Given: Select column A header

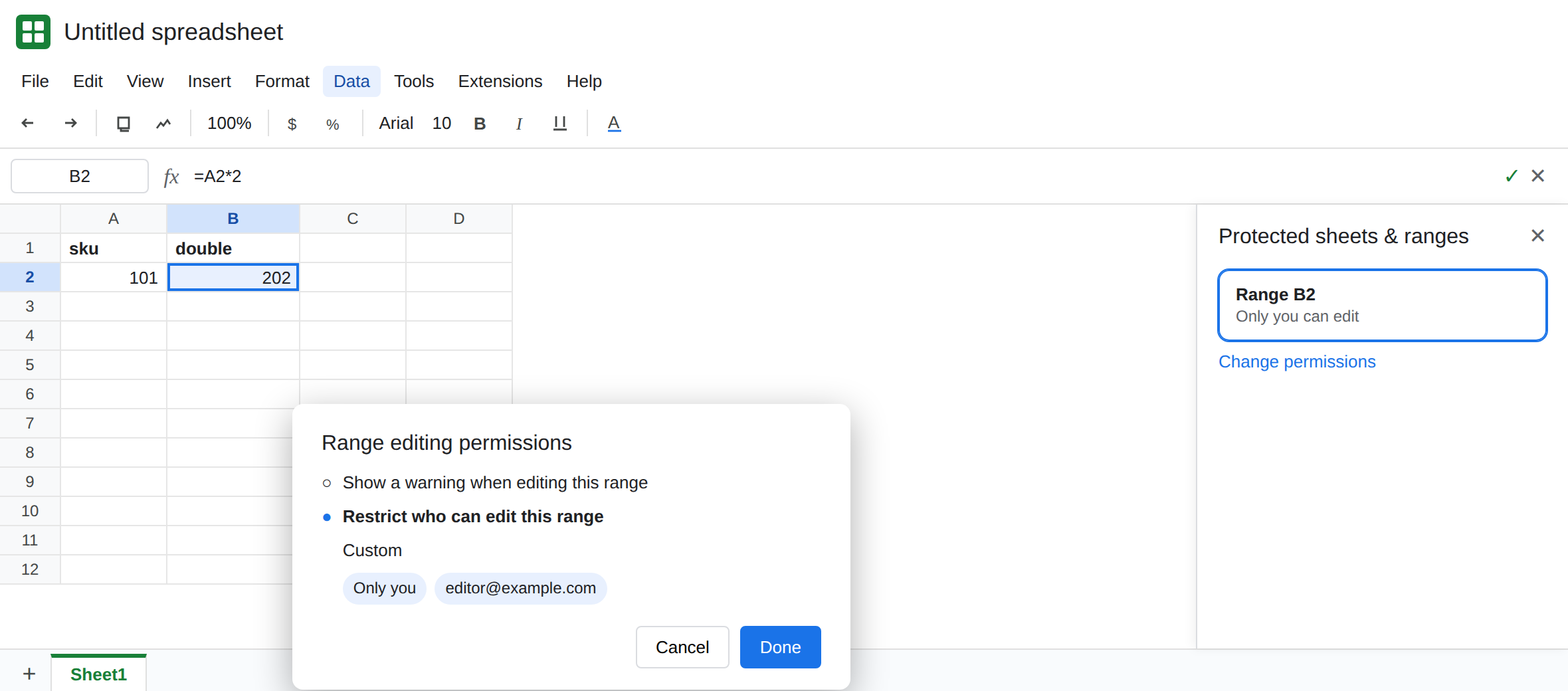Looking at the screenshot, I should (x=114, y=219).
